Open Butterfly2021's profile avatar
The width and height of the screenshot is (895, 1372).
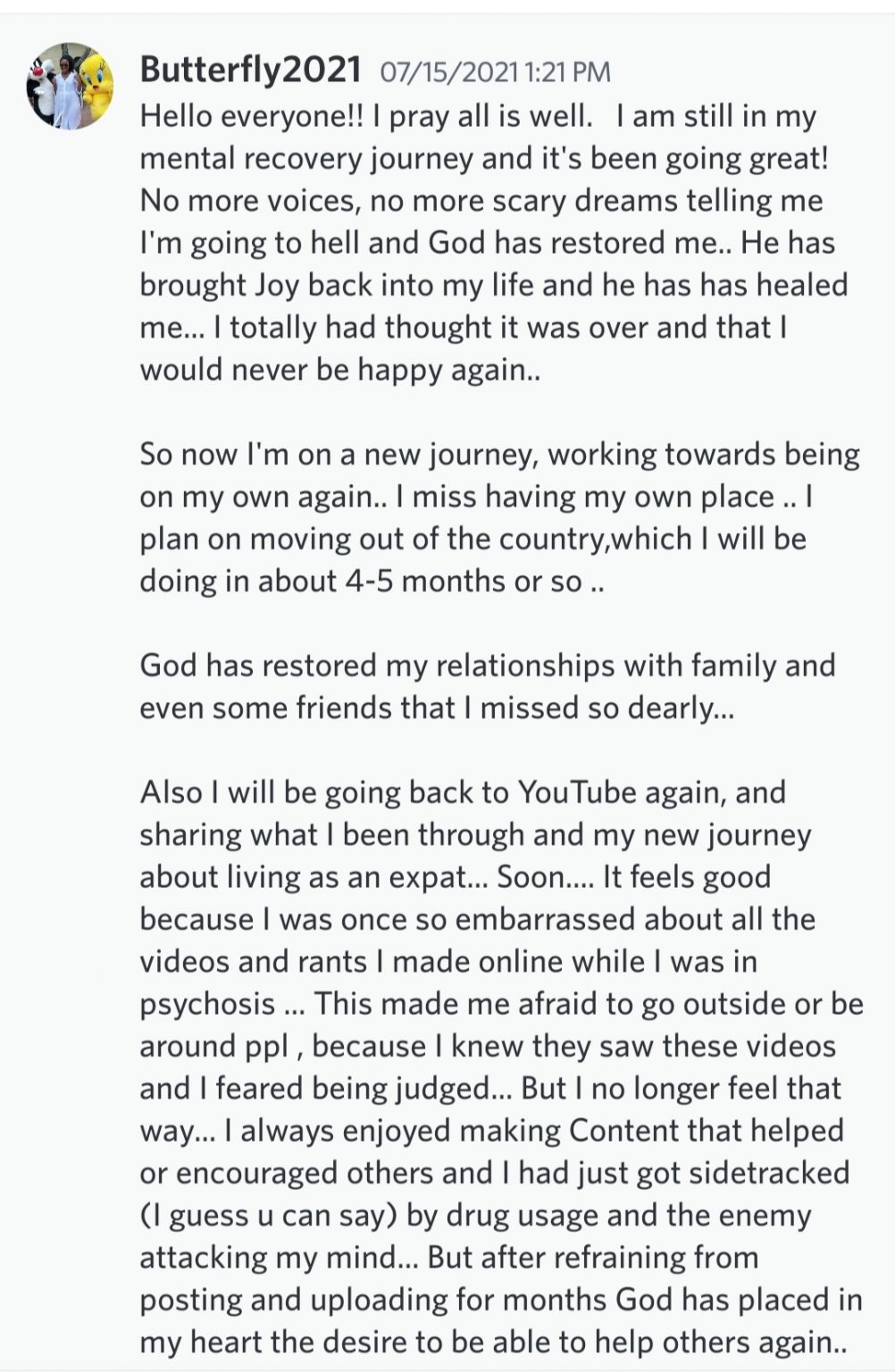(70, 86)
